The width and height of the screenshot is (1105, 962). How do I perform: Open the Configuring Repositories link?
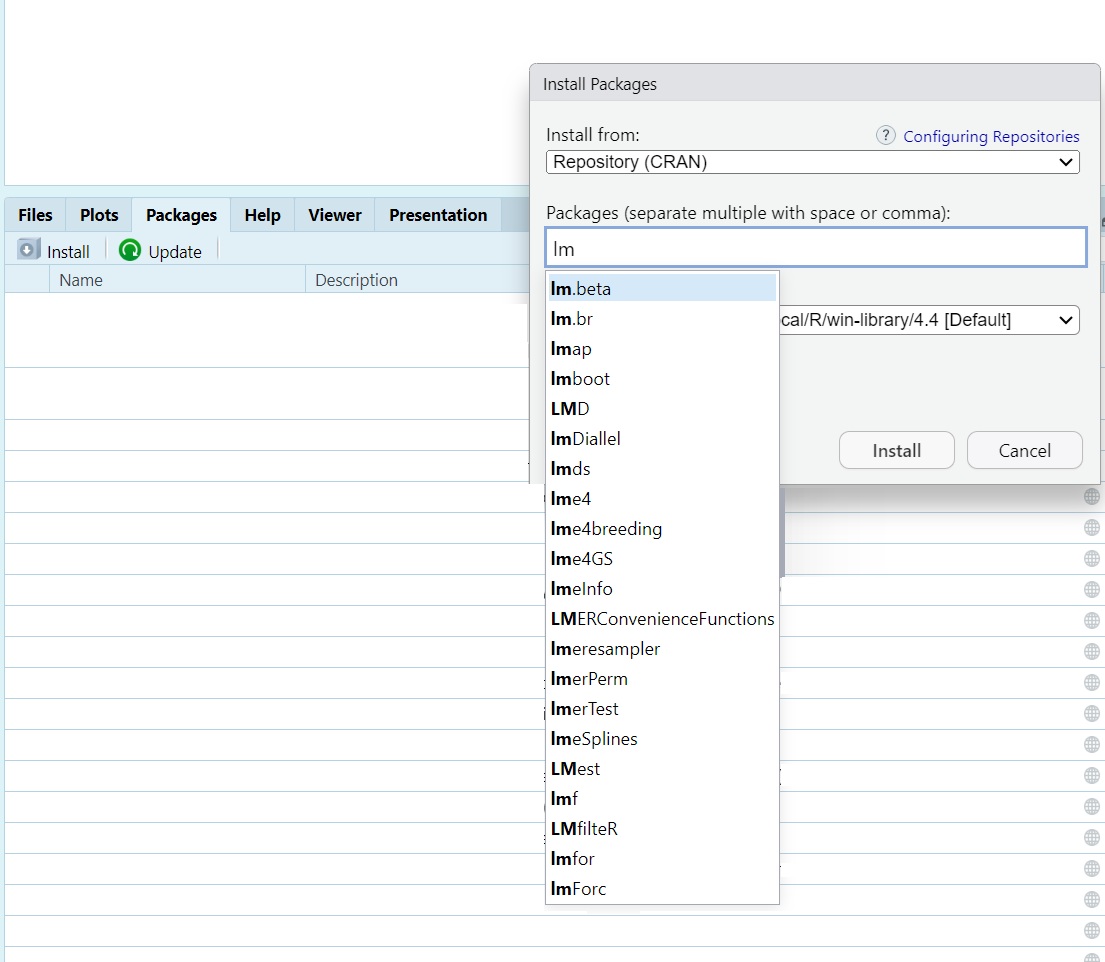click(991, 137)
